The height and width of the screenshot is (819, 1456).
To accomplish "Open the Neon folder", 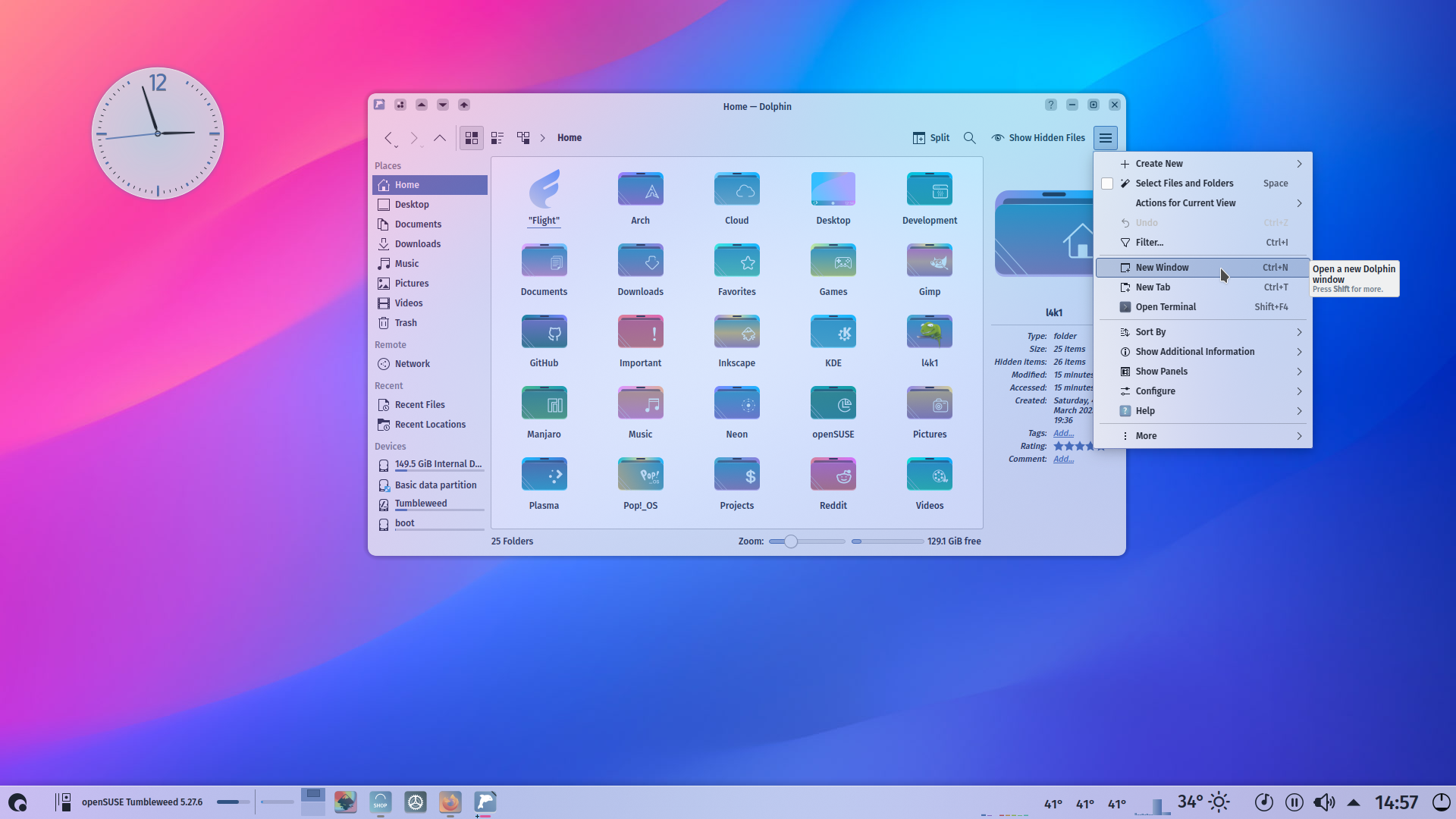I will 736,412.
